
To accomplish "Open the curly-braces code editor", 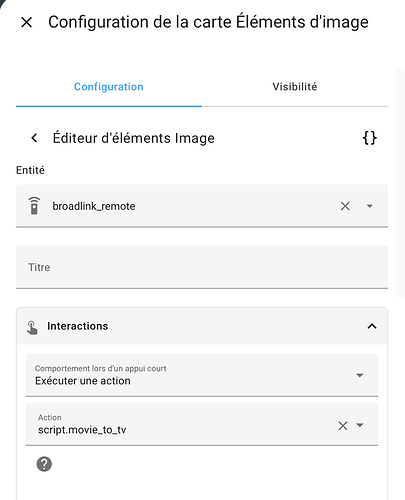I will [370, 138].
